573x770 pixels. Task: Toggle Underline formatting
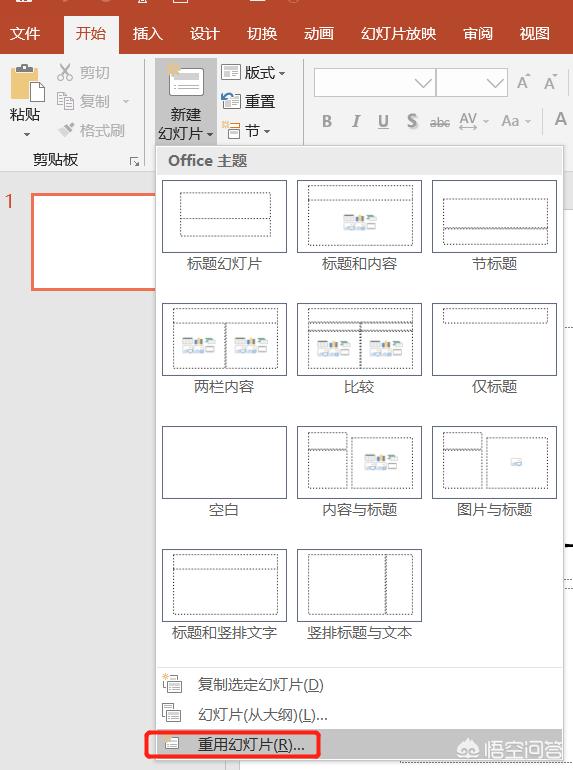383,121
